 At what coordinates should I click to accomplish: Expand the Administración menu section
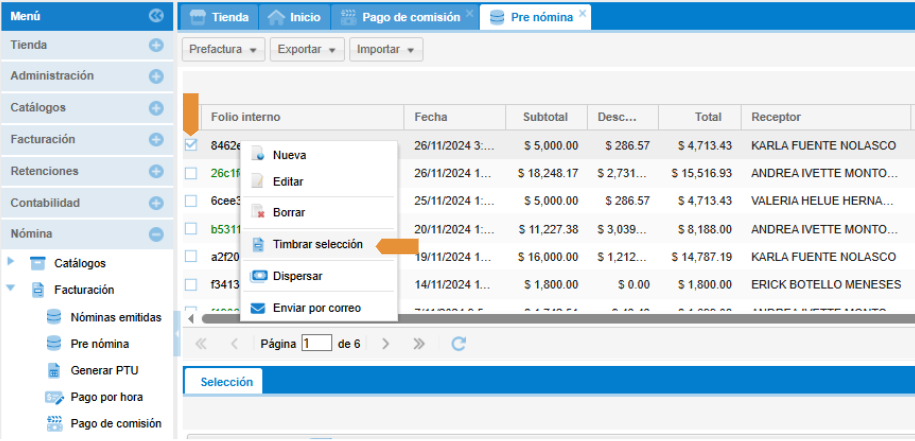[x=155, y=76]
